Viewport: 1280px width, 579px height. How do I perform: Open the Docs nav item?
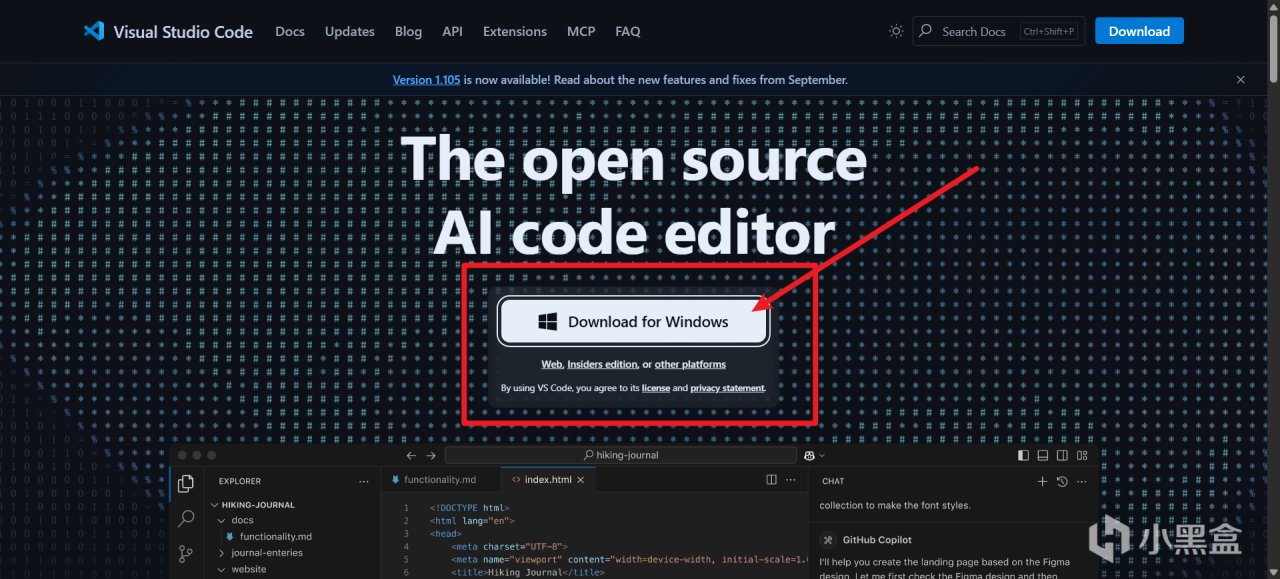click(290, 31)
